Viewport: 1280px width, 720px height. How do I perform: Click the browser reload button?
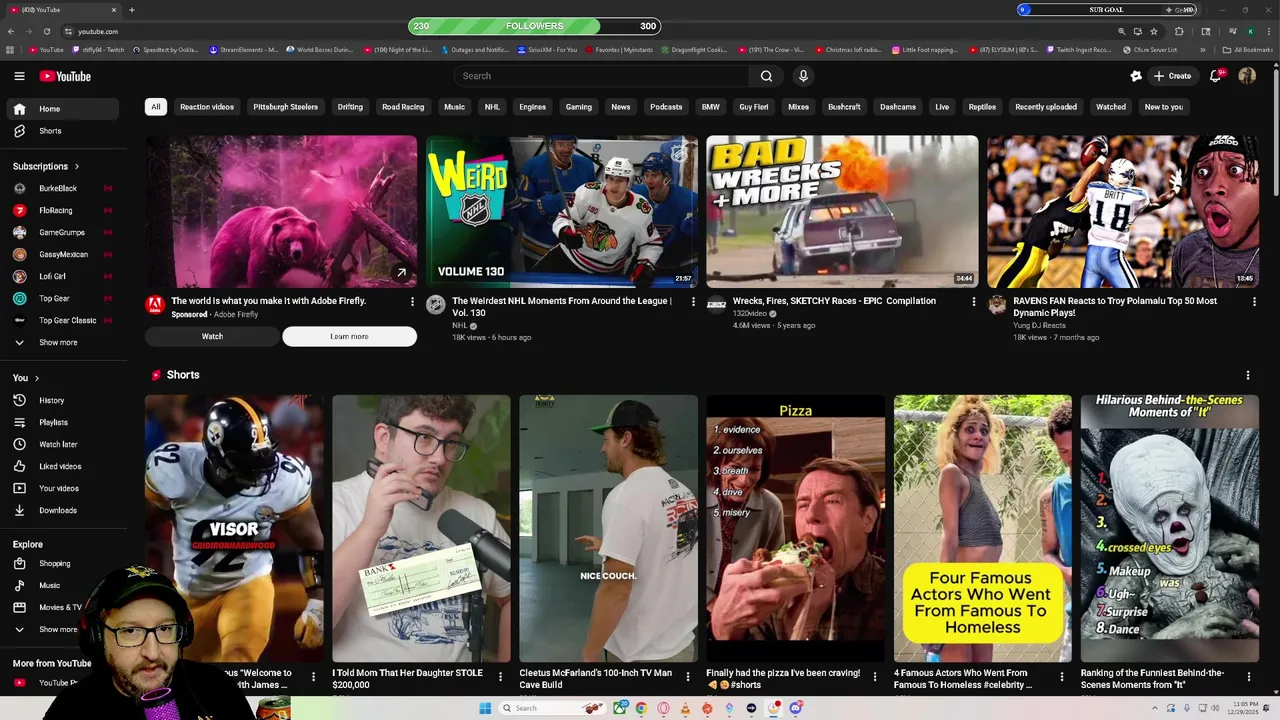point(46,31)
